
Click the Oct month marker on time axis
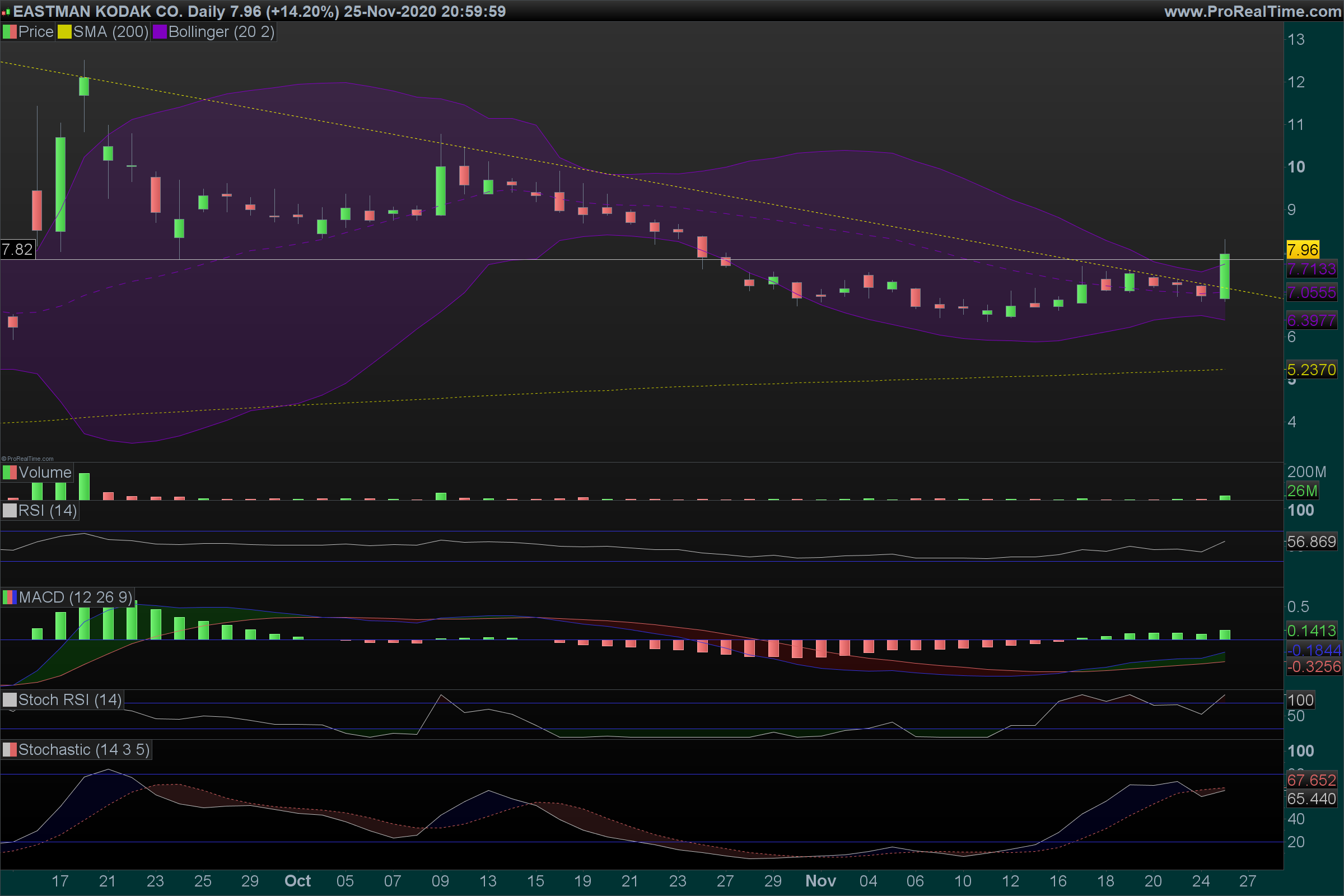click(x=297, y=880)
